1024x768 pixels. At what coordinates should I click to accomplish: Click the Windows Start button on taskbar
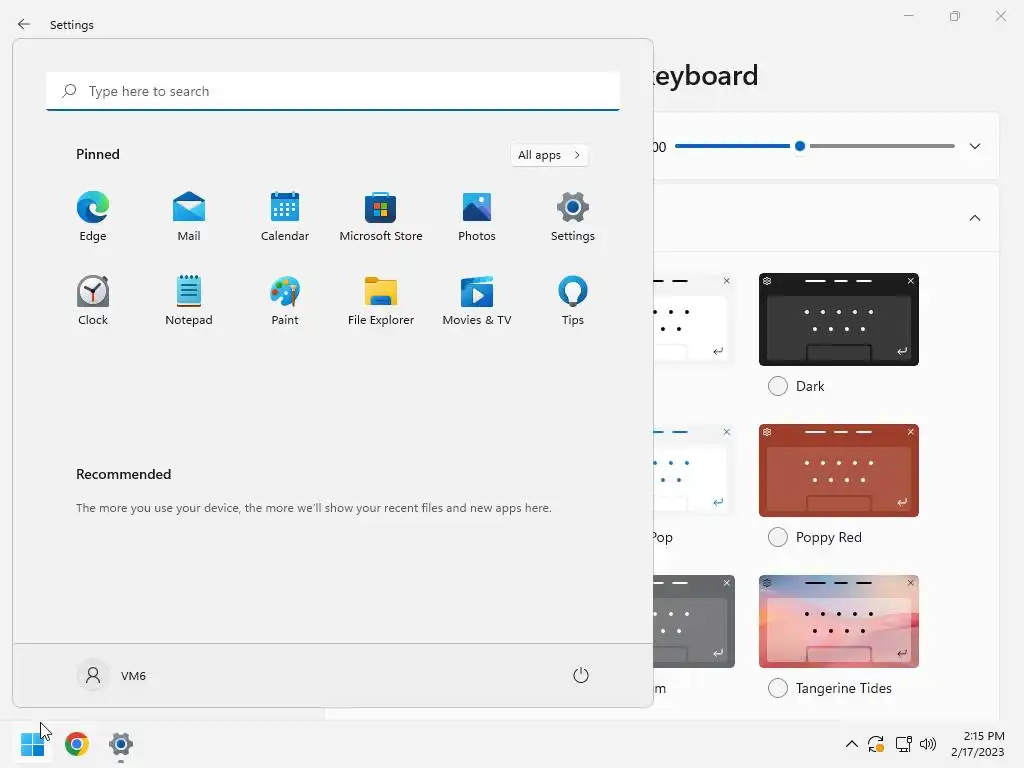pos(33,744)
